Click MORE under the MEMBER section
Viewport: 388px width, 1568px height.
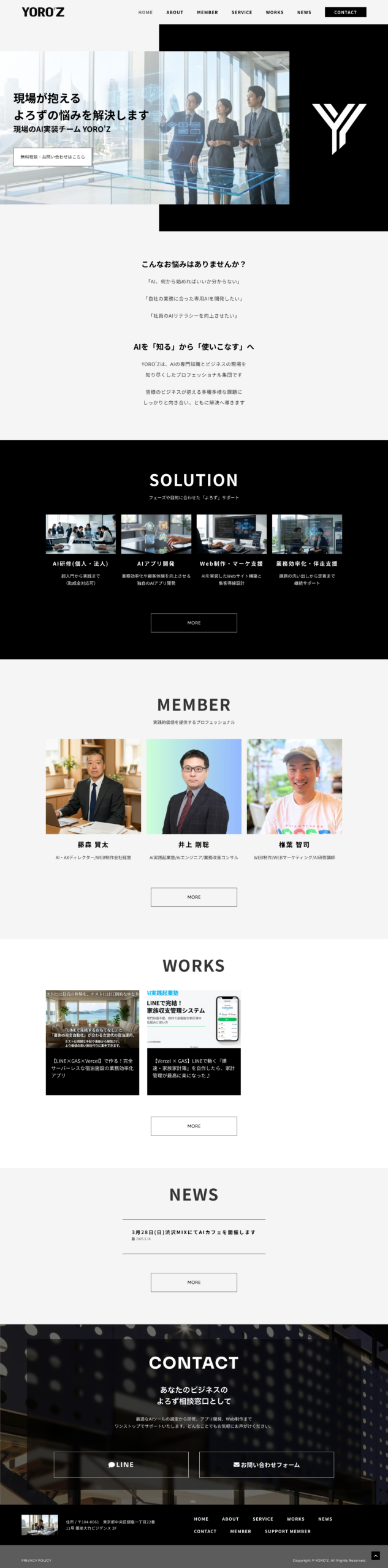pyautogui.click(x=194, y=897)
